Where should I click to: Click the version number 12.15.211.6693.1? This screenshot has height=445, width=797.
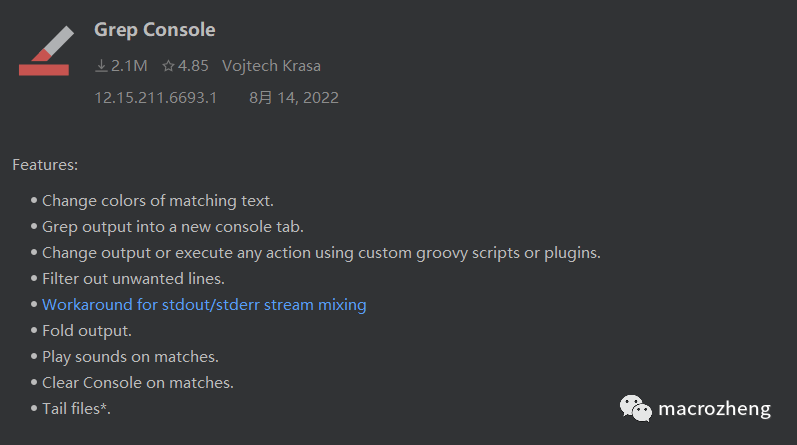pos(156,98)
